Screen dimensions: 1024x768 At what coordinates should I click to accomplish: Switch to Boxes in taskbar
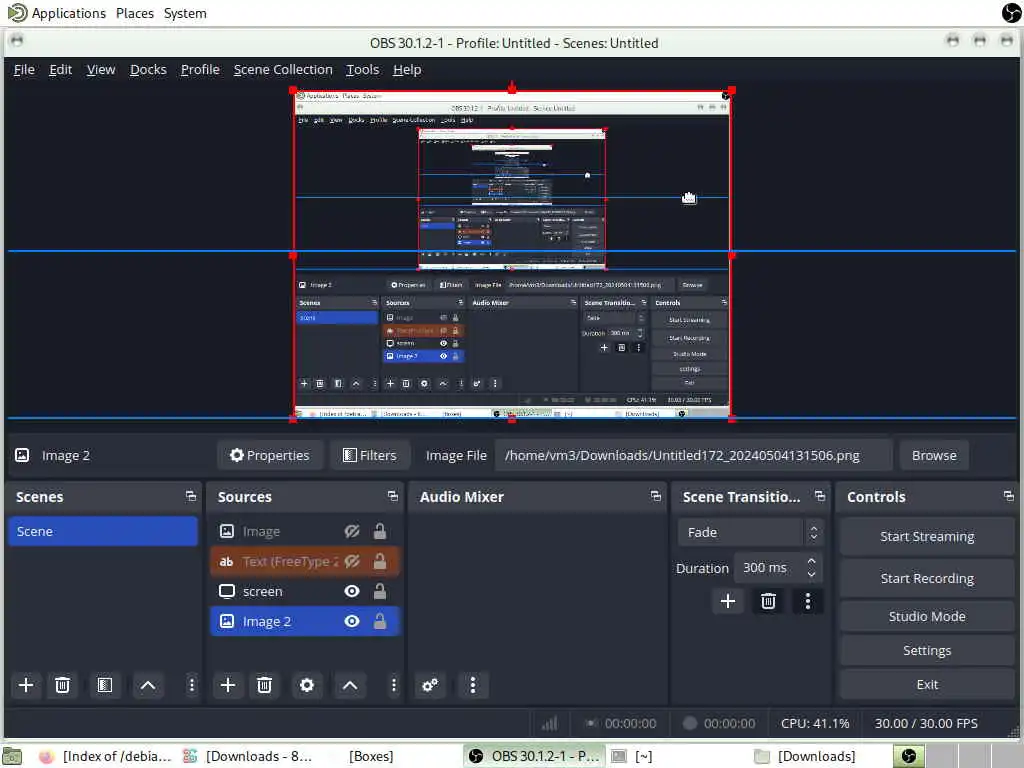click(371, 756)
